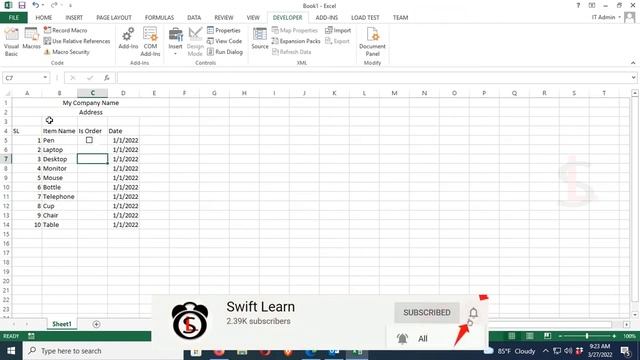Switch to Page Layout view
Image resolution: width=640 pixels, height=360 pixels.
(529, 336)
